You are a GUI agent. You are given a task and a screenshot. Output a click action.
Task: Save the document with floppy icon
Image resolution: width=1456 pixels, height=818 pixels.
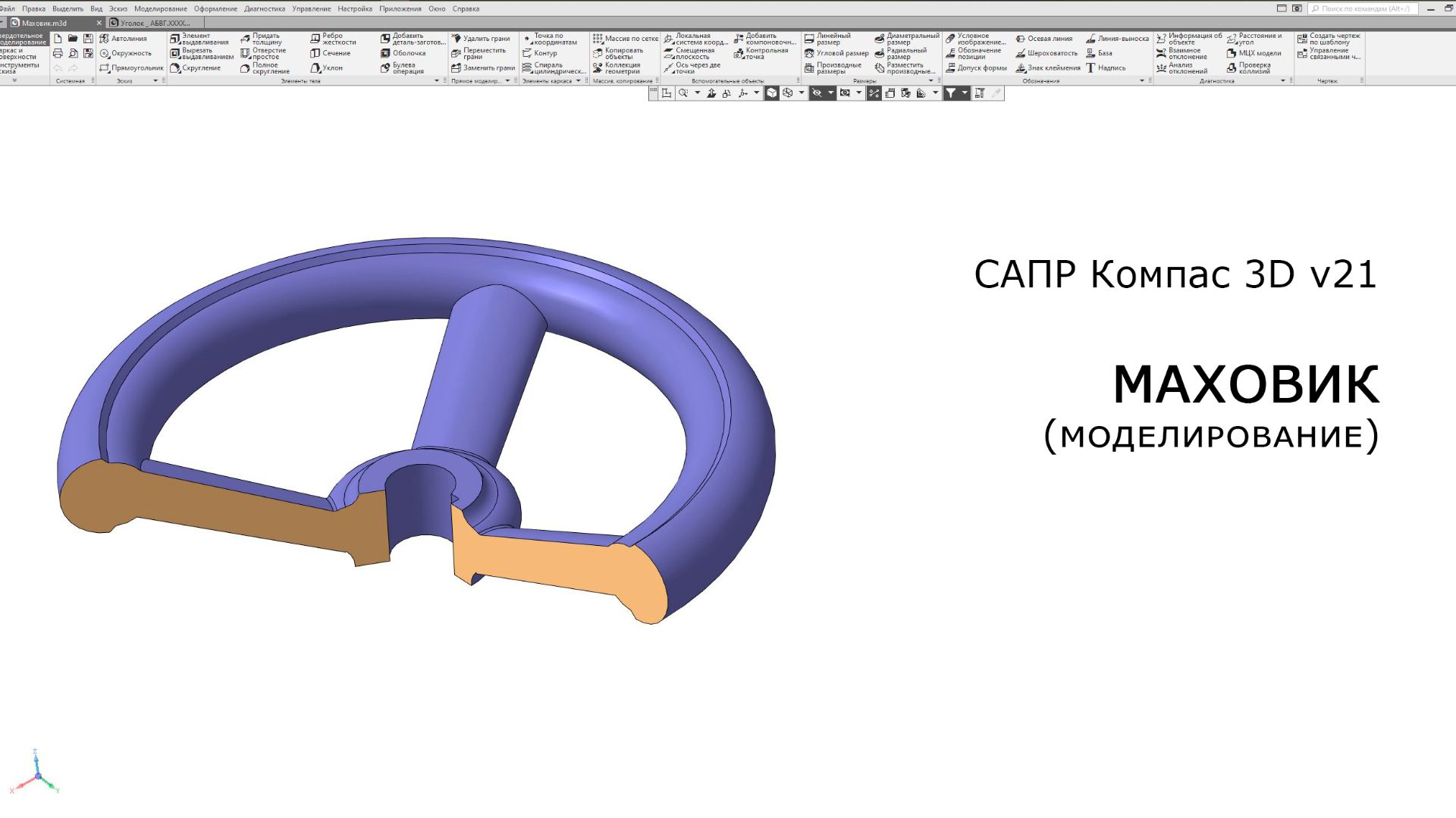point(88,39)
